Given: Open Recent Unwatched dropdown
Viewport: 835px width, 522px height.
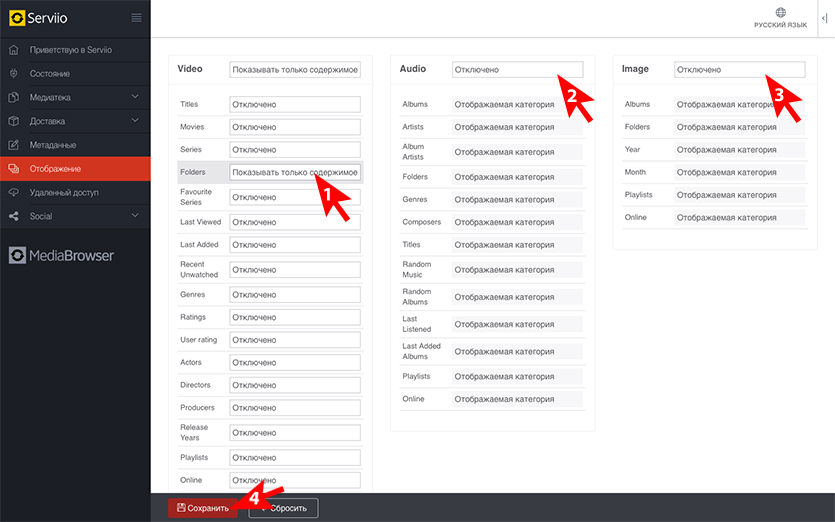Looking at the screenshot, I should pyautogui.click(x=295, y=270).
